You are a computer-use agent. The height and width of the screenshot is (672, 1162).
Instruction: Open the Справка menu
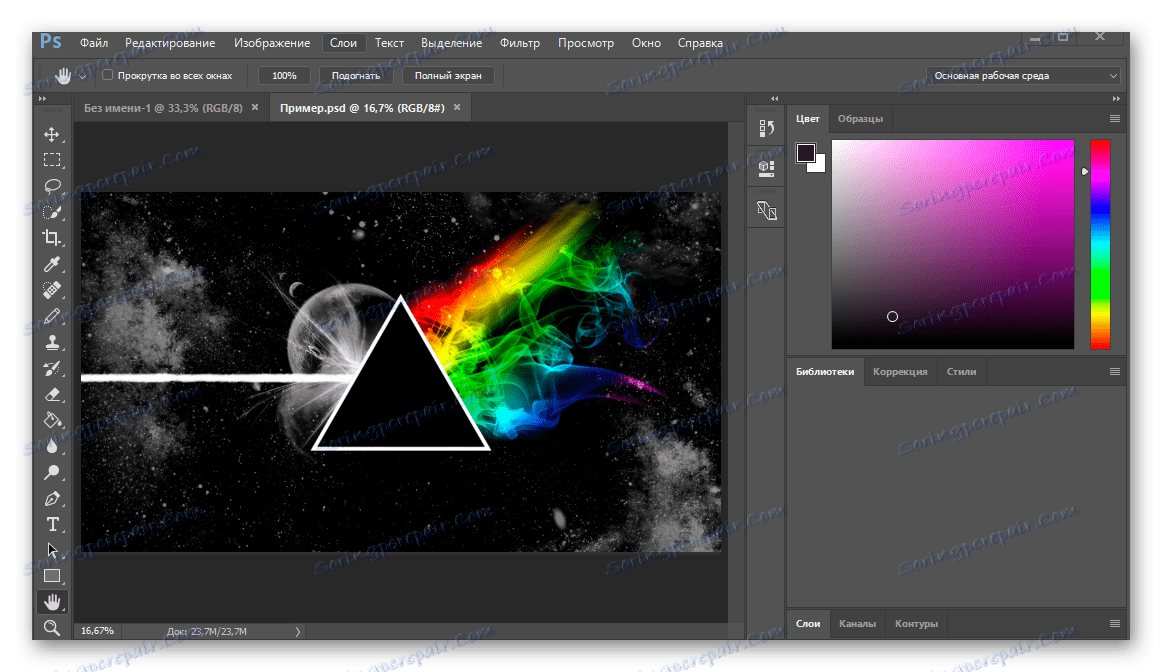tap(700, 43)
